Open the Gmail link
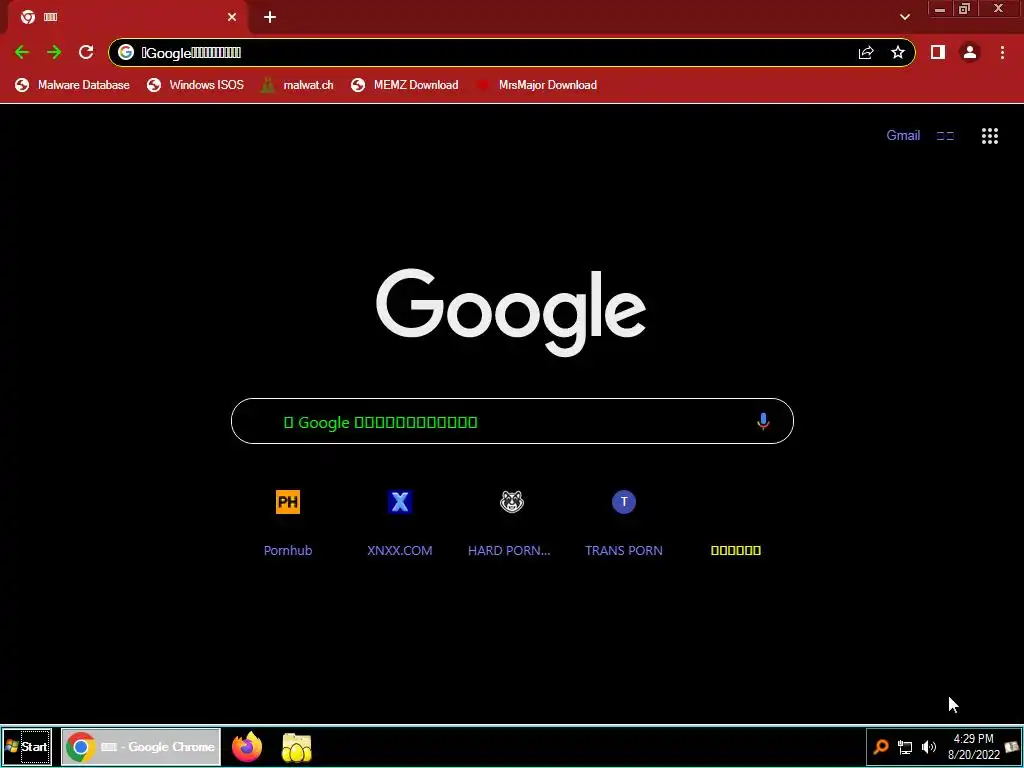 [903, 135]
